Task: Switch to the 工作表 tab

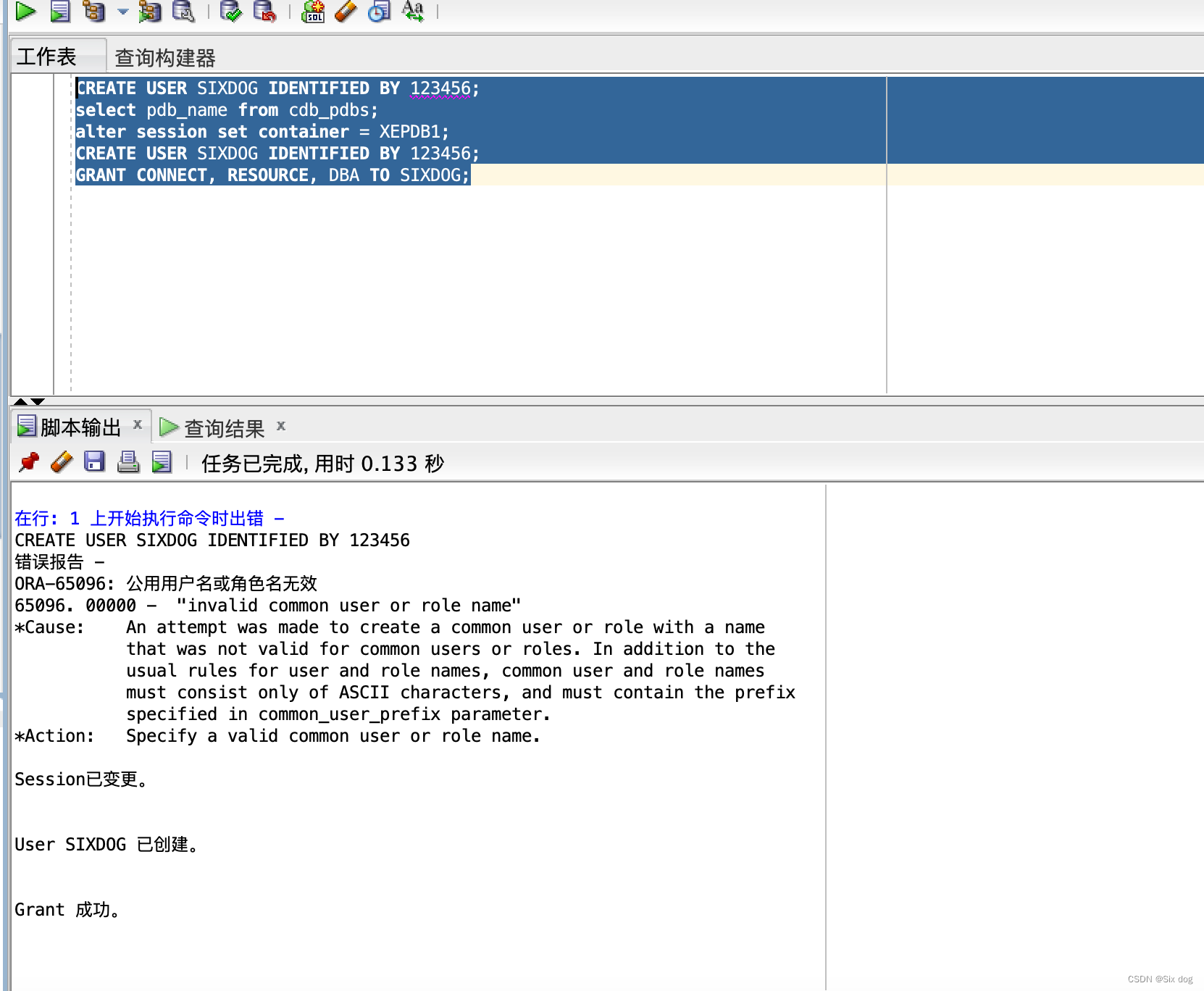Action: click(47, 57)
